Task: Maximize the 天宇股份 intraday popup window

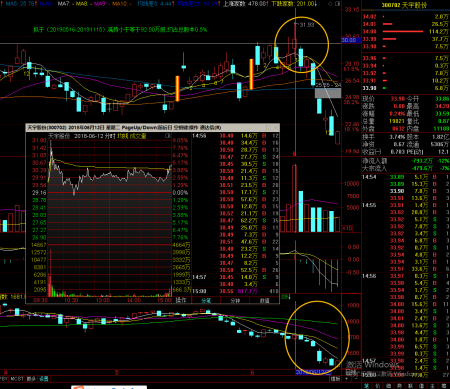Action: 269,127
